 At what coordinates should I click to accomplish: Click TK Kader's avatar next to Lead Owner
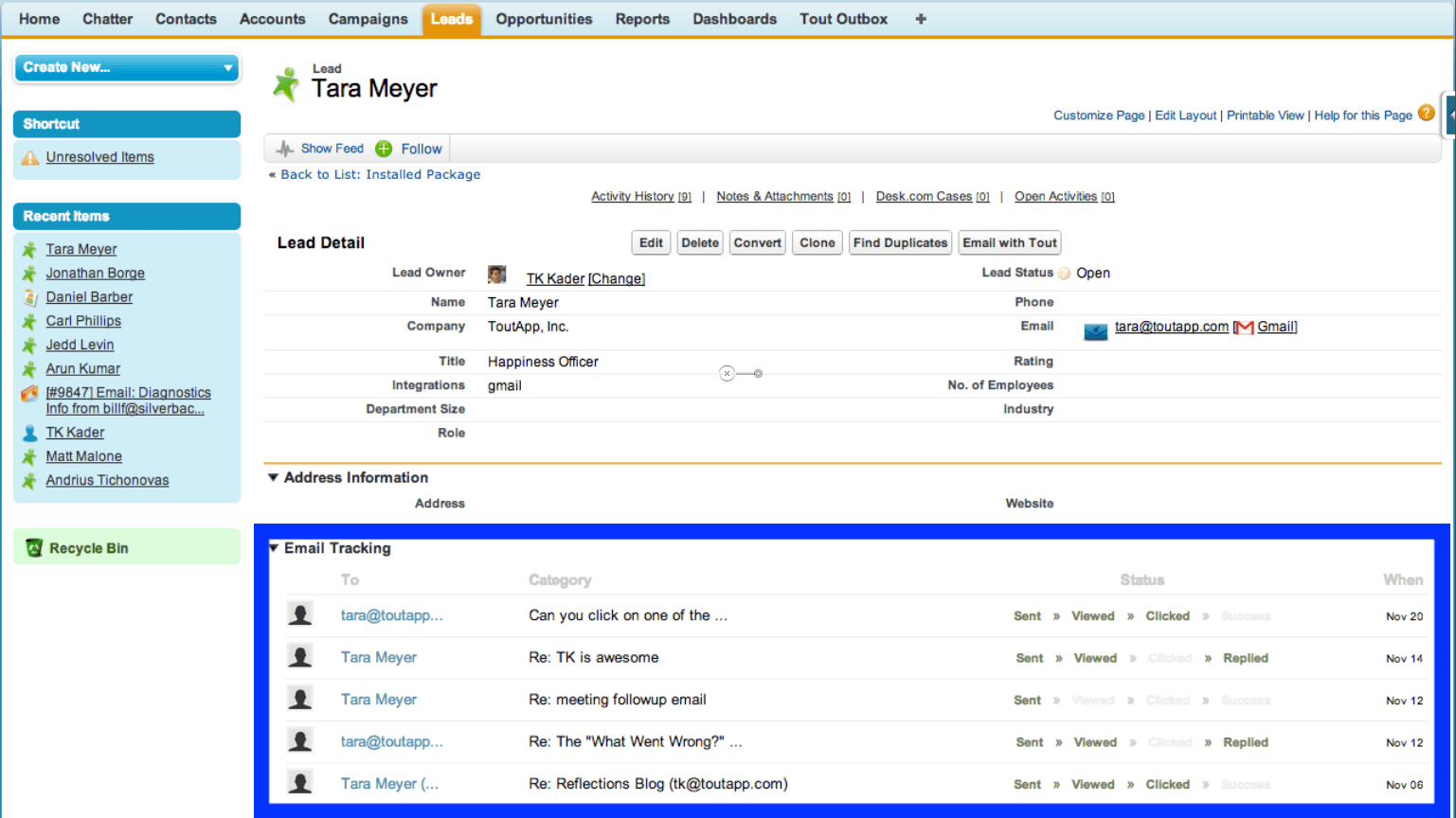pyautogui.click(x=496, y=274)
